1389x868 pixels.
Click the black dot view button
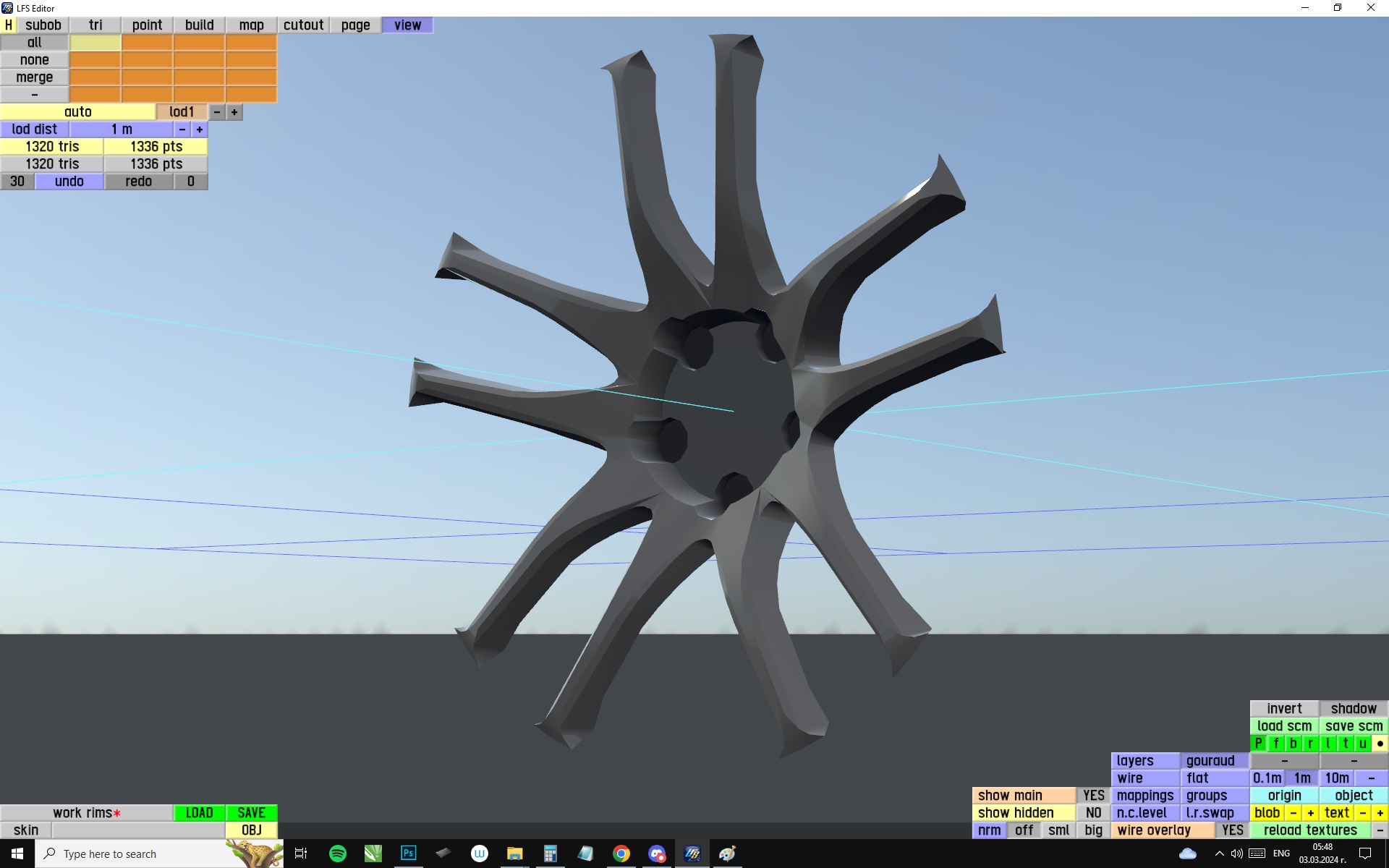coord(1380,744)
